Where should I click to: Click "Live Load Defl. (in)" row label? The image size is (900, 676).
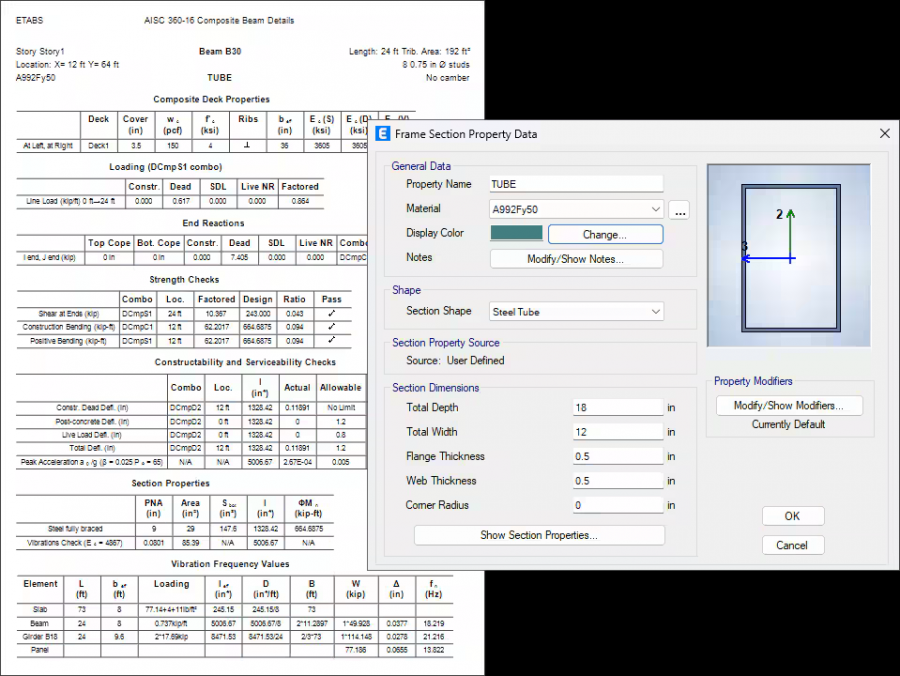(x=92, y=435)
